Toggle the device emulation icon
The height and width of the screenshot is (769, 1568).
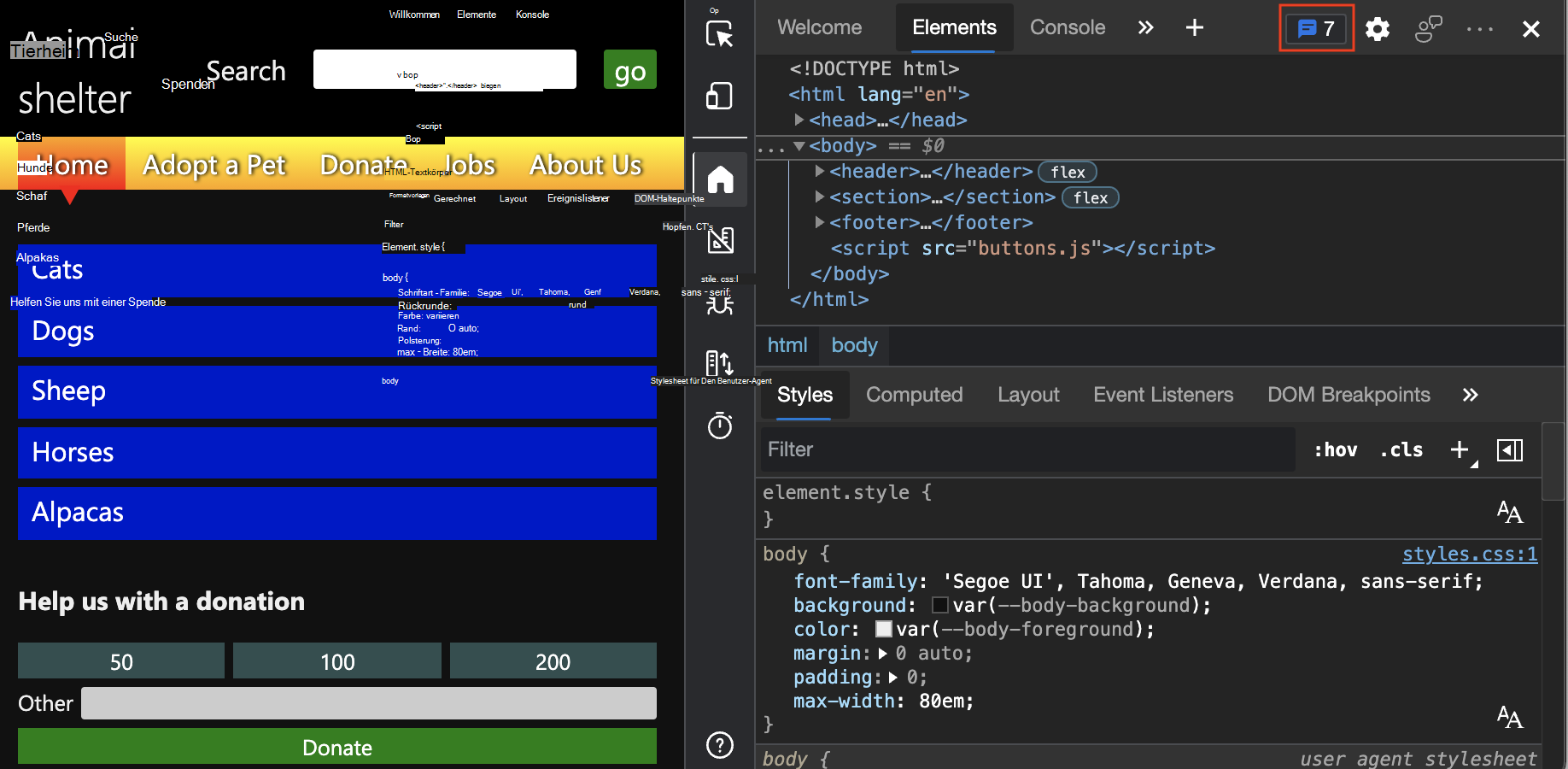[x=720, y=96]
